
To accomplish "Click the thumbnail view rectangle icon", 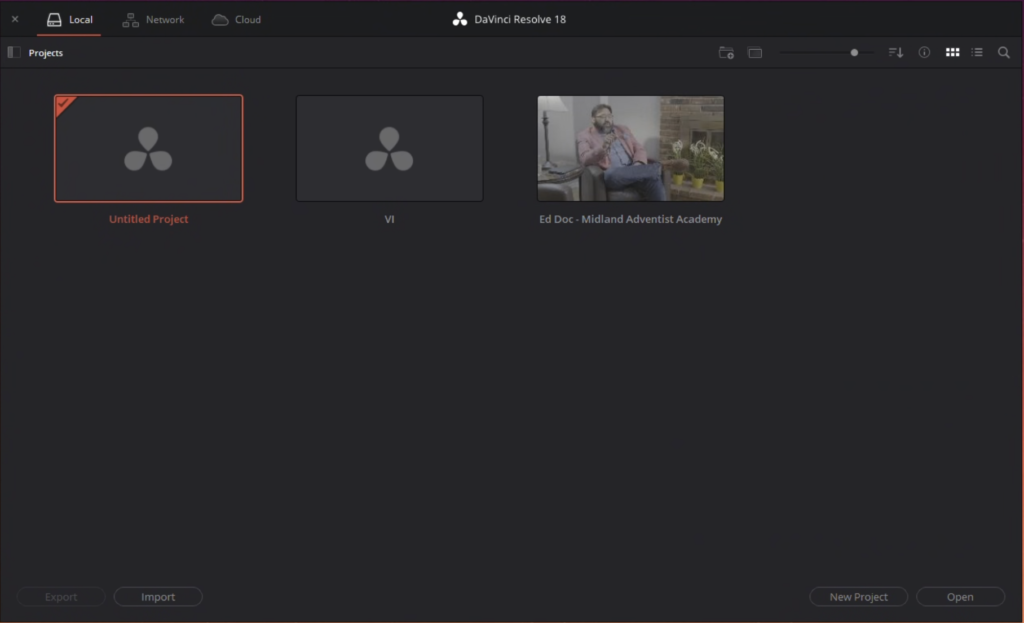I will coord(755,53).
